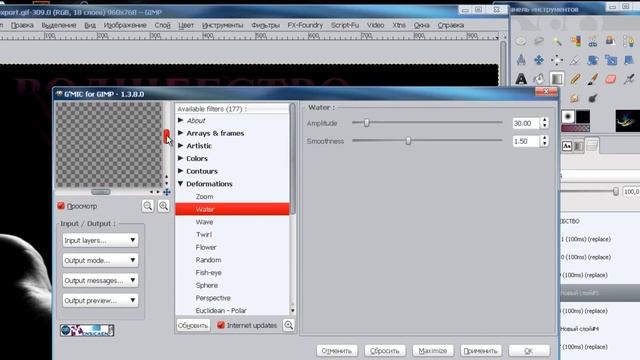The width and height of the screenshot is (640, 360).
Task: Select the Foreground Select tool
Action: [611, 41]
